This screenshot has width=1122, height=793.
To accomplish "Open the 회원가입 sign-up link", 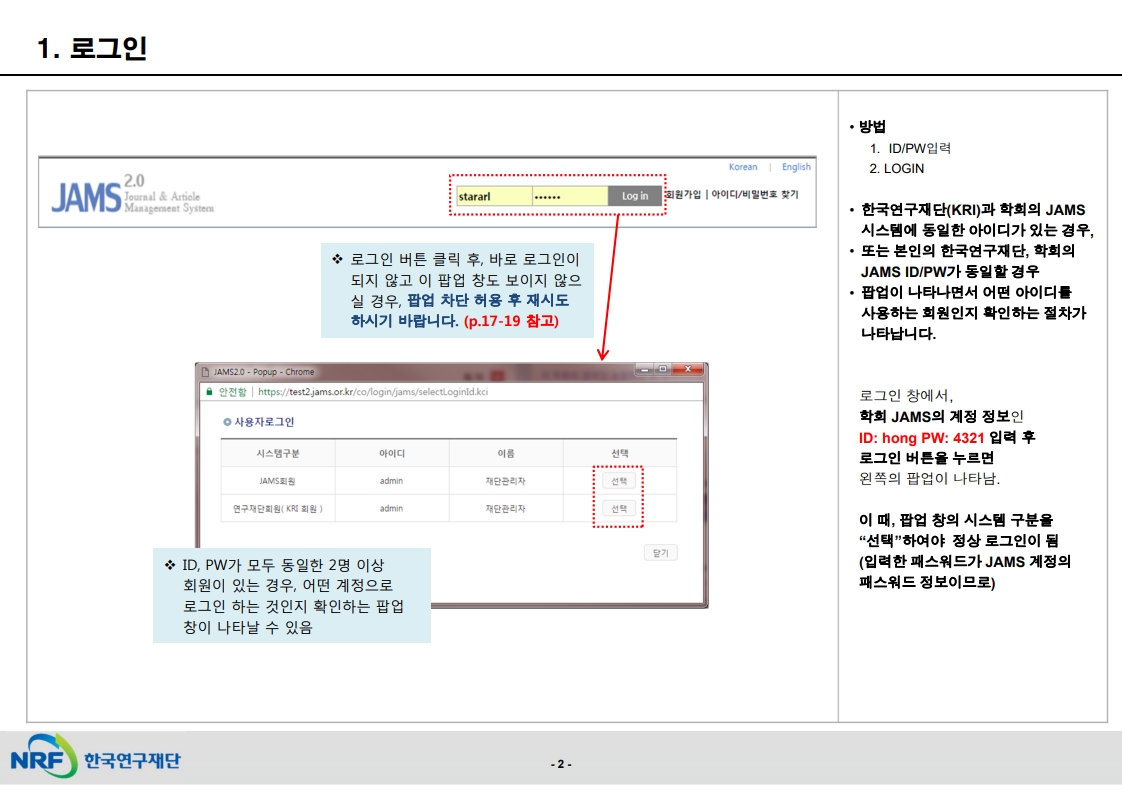I will 683,195.
